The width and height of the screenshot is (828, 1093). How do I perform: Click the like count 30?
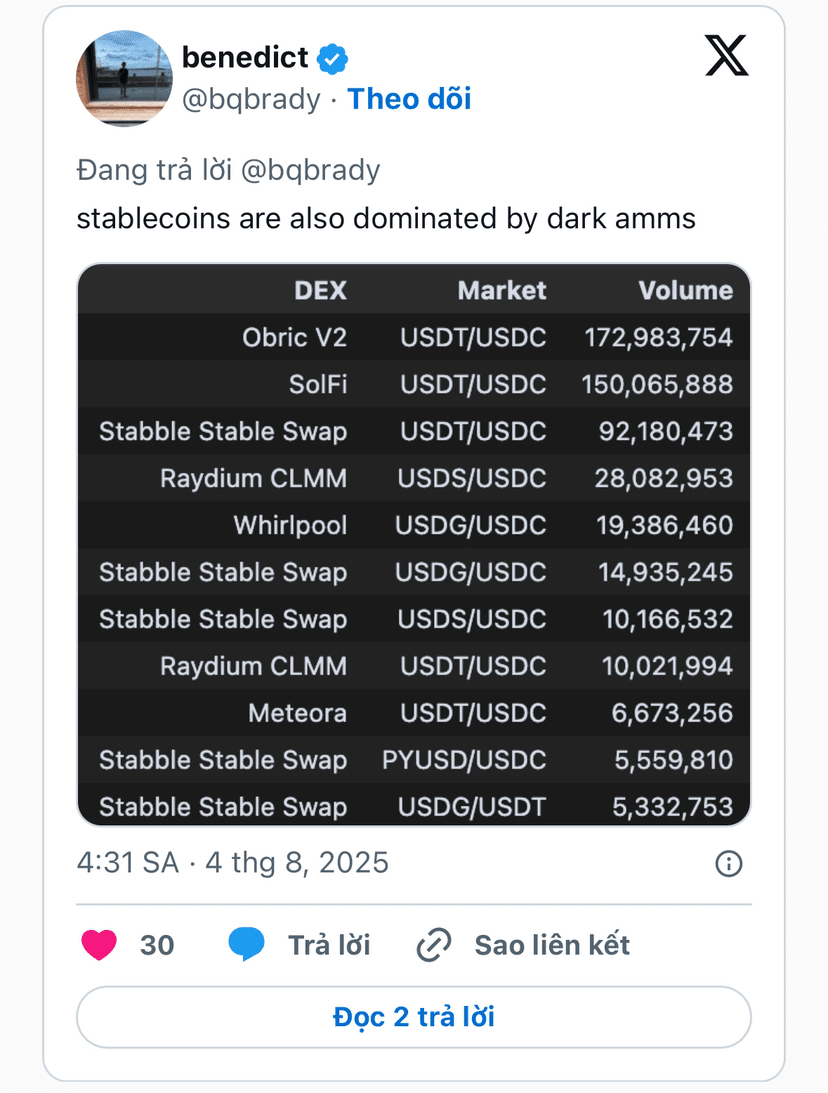click(x=157, y=945)
